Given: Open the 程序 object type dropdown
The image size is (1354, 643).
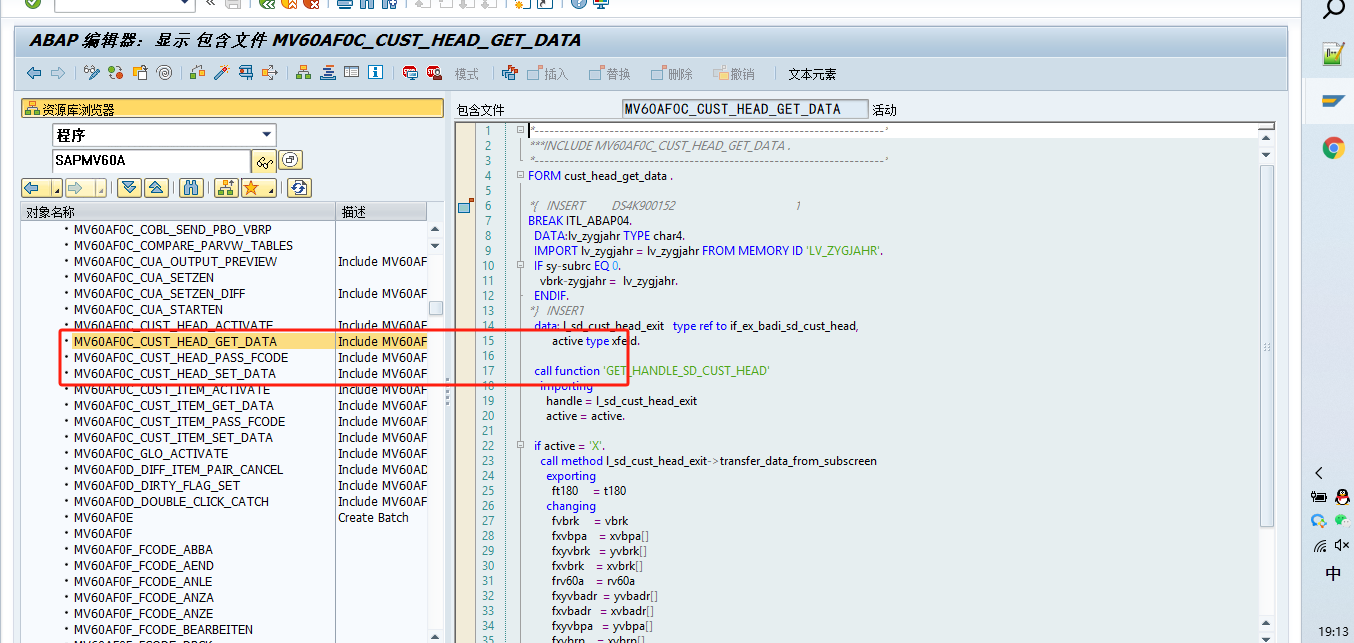Looking at the screenshot, I should (266, 135).
